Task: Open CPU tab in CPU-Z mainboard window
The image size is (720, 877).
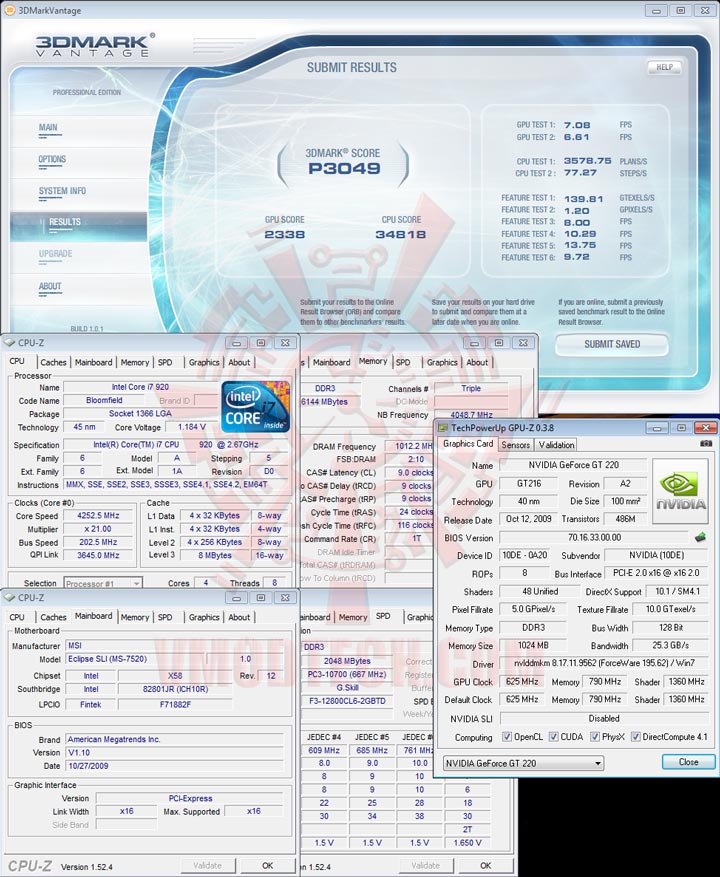Action: (17, 617)
